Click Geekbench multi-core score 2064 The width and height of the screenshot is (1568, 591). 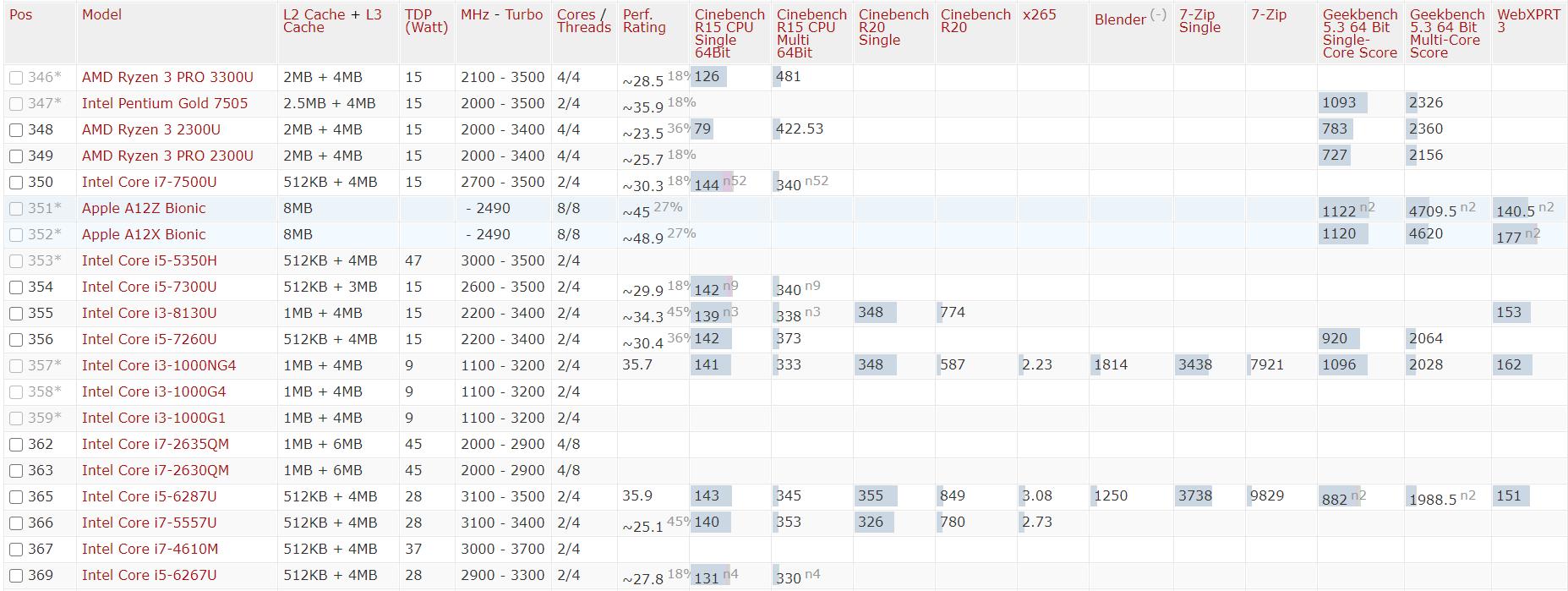[1426, 339]
